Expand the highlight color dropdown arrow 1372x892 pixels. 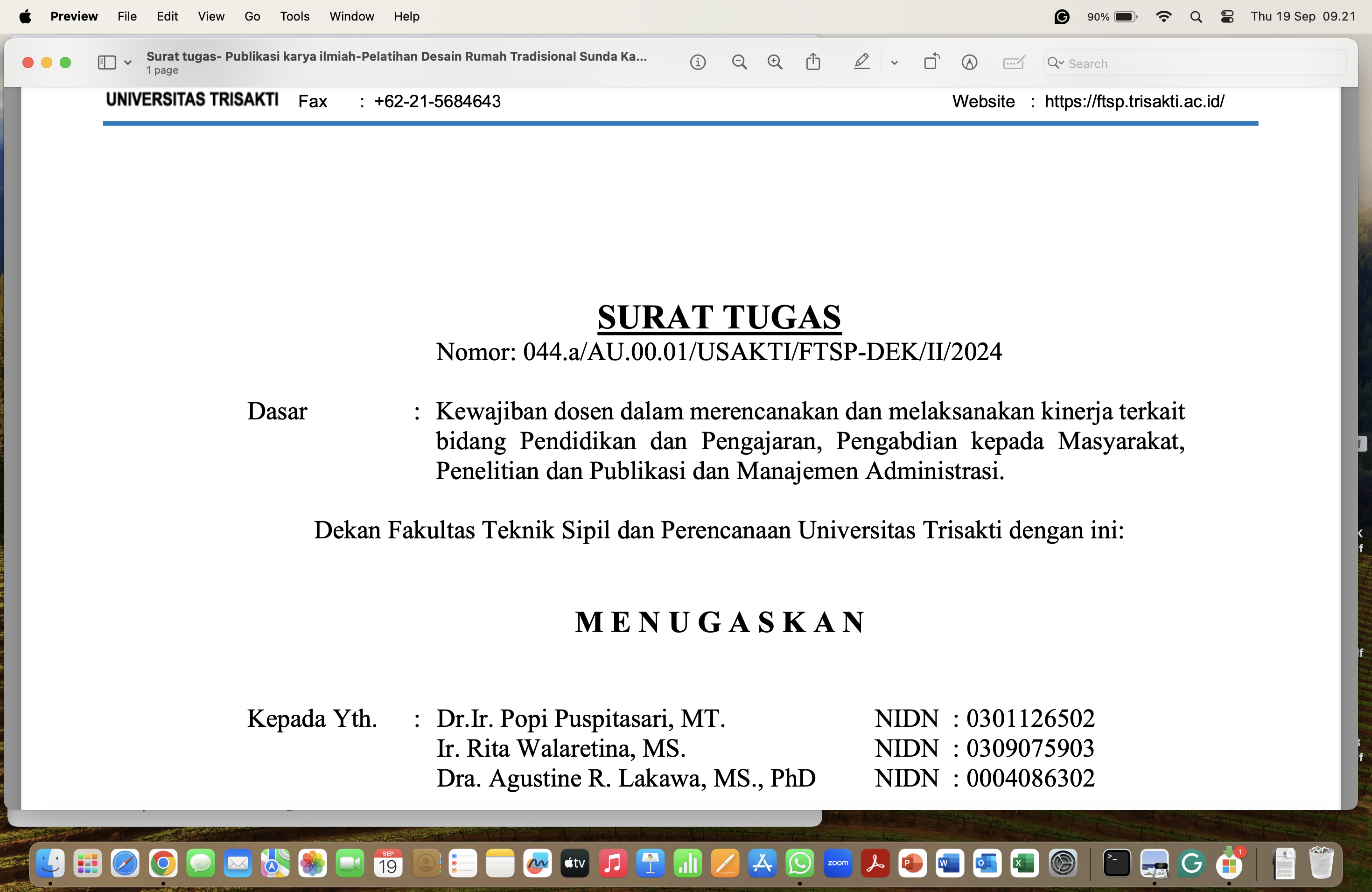[894, 63]
